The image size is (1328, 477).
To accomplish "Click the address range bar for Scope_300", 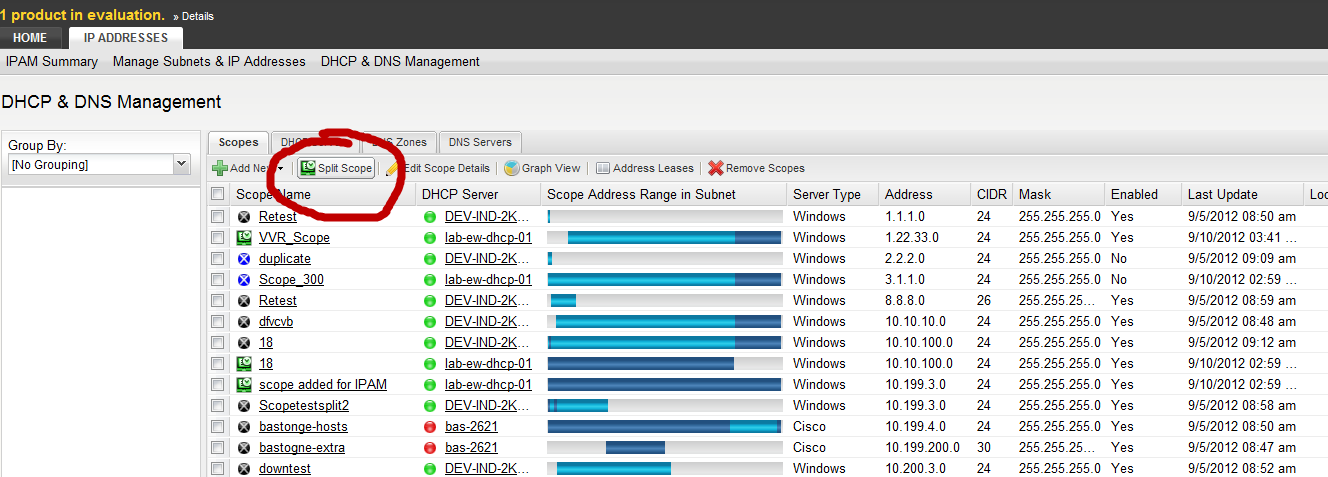I will [664, 279].
